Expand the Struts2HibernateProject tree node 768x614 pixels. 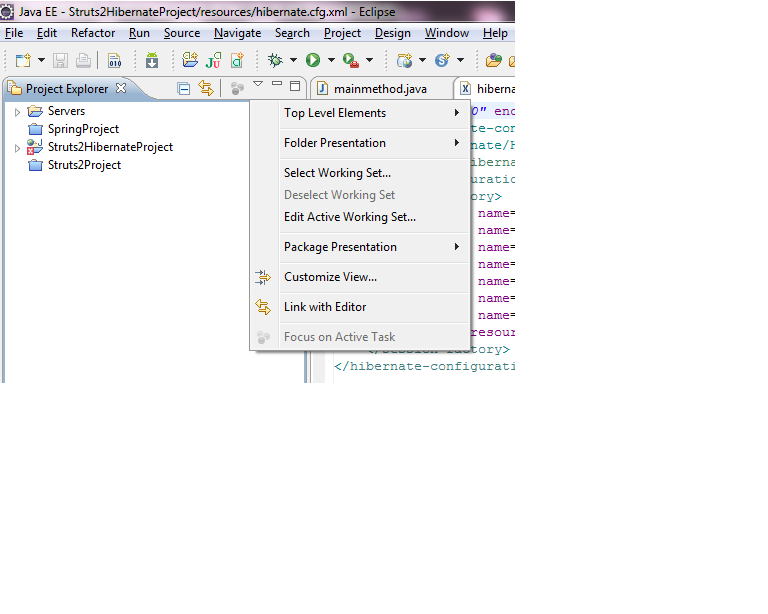[17, 148]
